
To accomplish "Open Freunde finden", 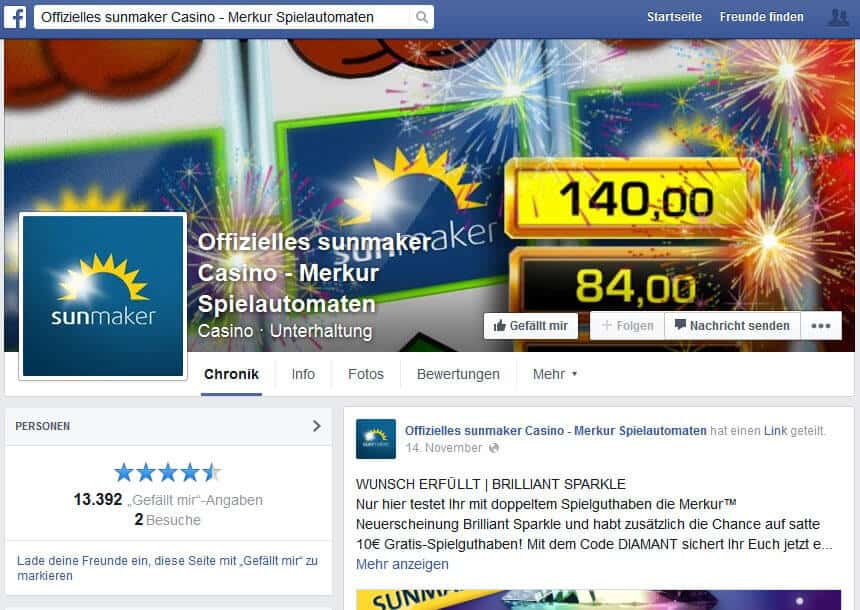I will coord(761,17).
